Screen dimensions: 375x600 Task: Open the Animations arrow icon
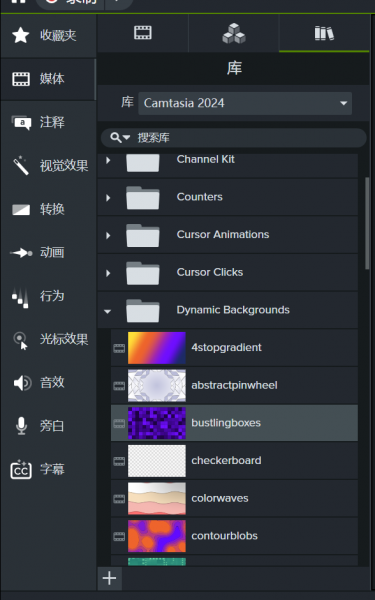click(21, 253)
